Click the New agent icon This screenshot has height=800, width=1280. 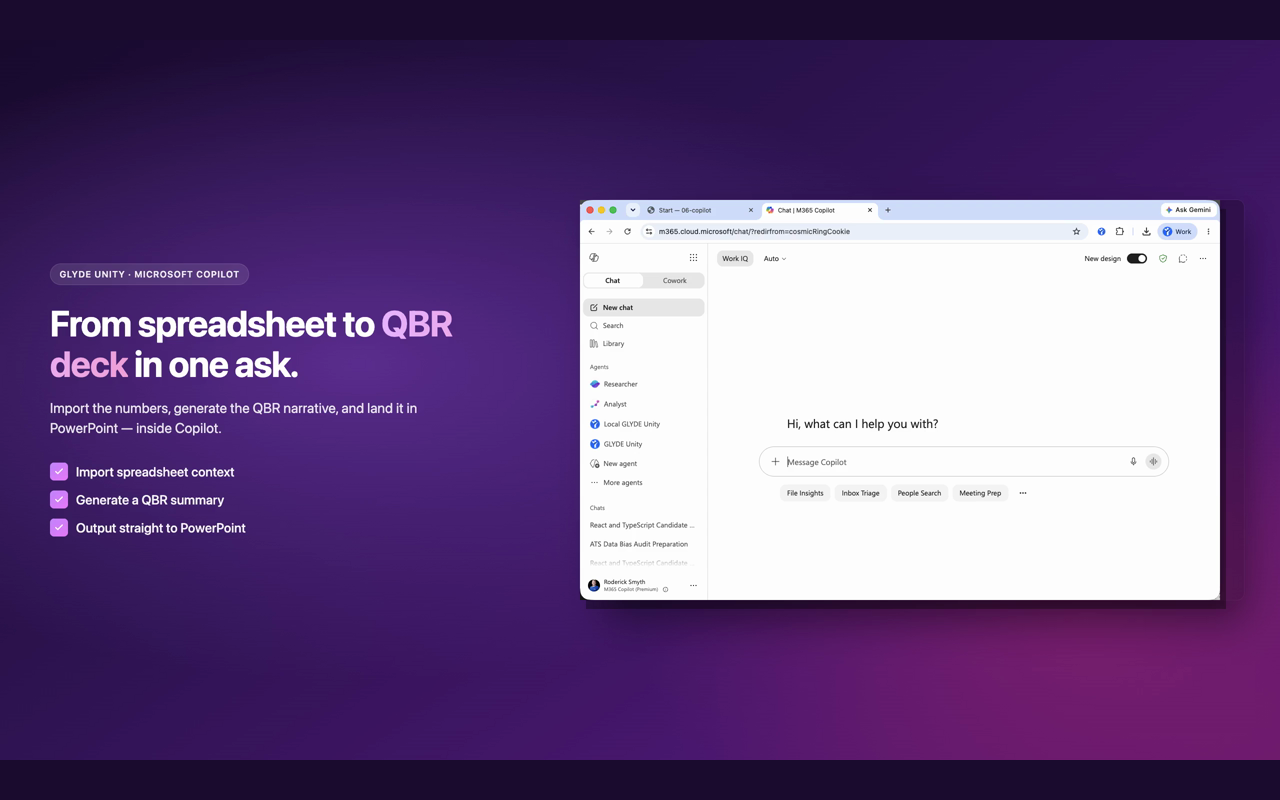(x=595, y=464)
